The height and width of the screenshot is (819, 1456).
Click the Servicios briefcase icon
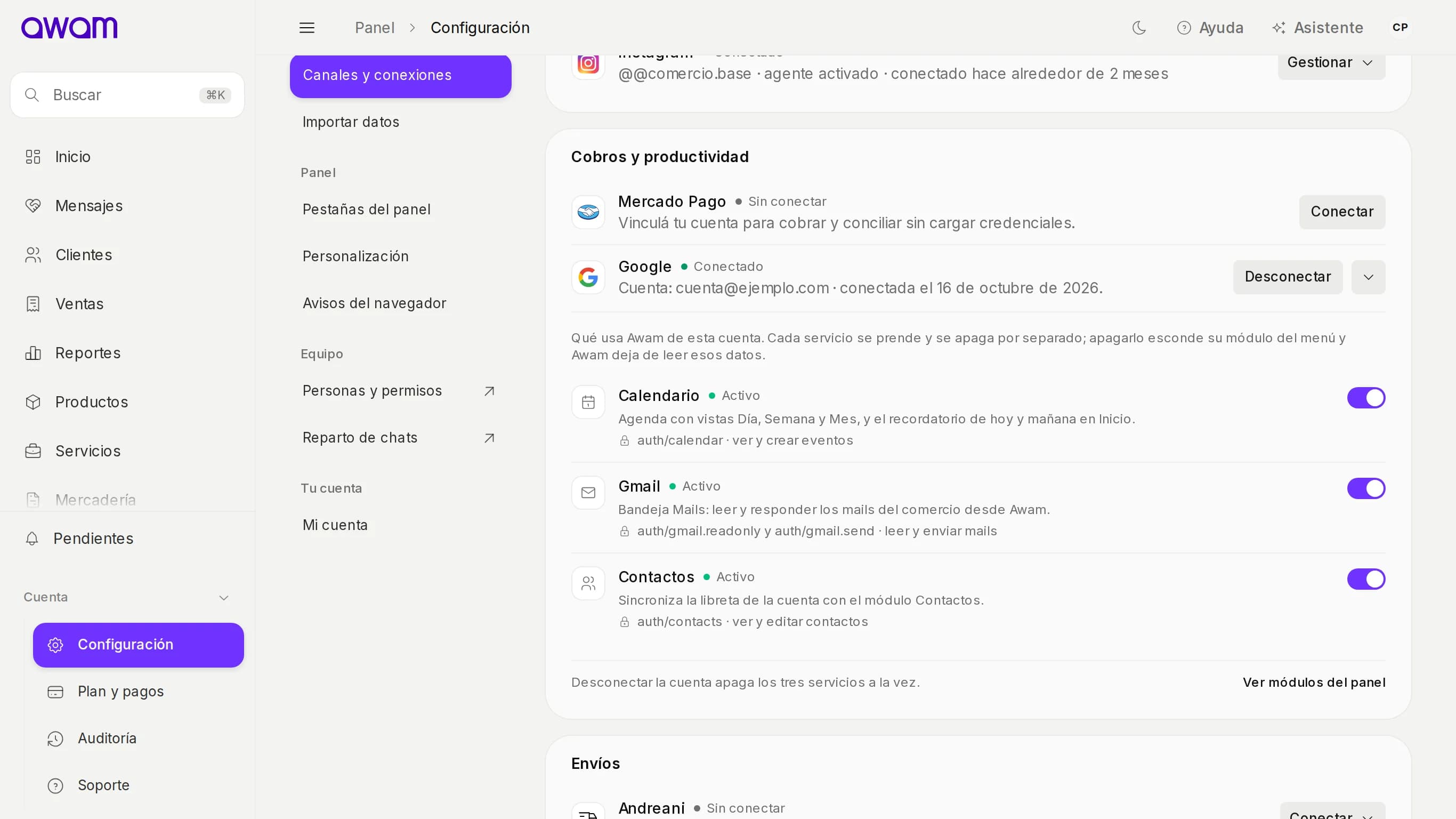(33, 451)
